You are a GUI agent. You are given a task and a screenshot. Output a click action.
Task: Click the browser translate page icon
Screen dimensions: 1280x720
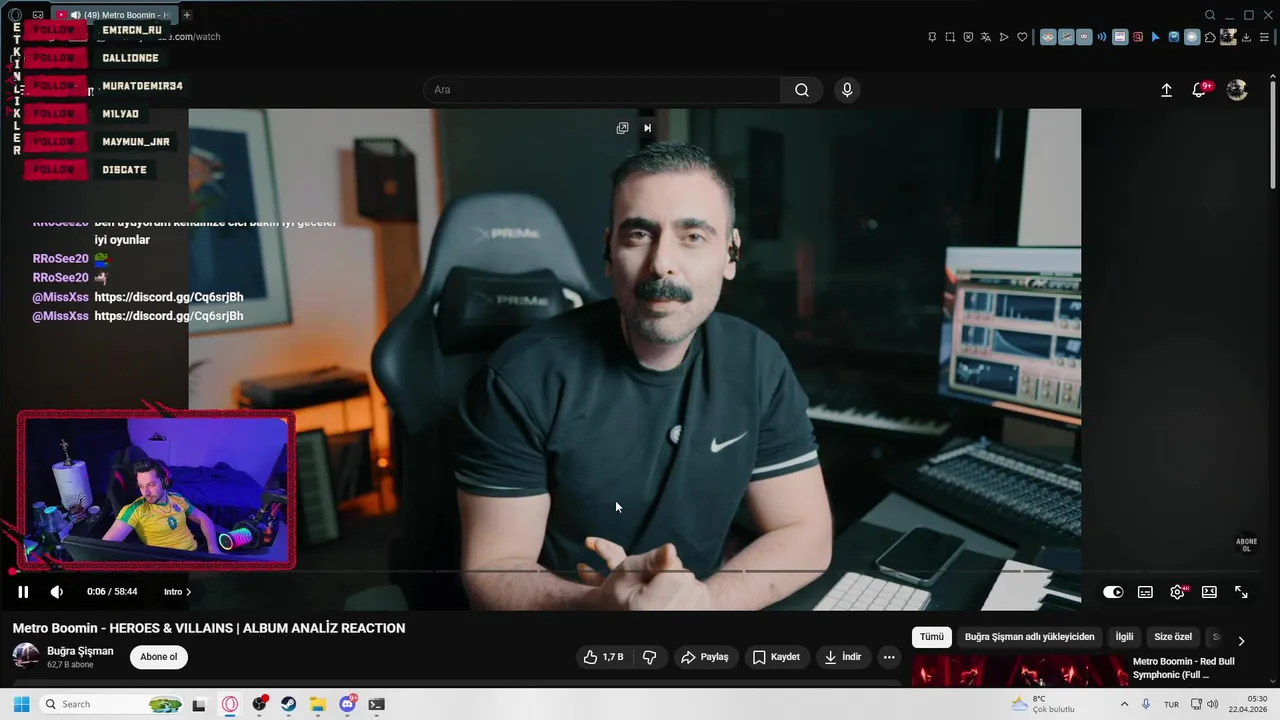click(x=986, y=37)
